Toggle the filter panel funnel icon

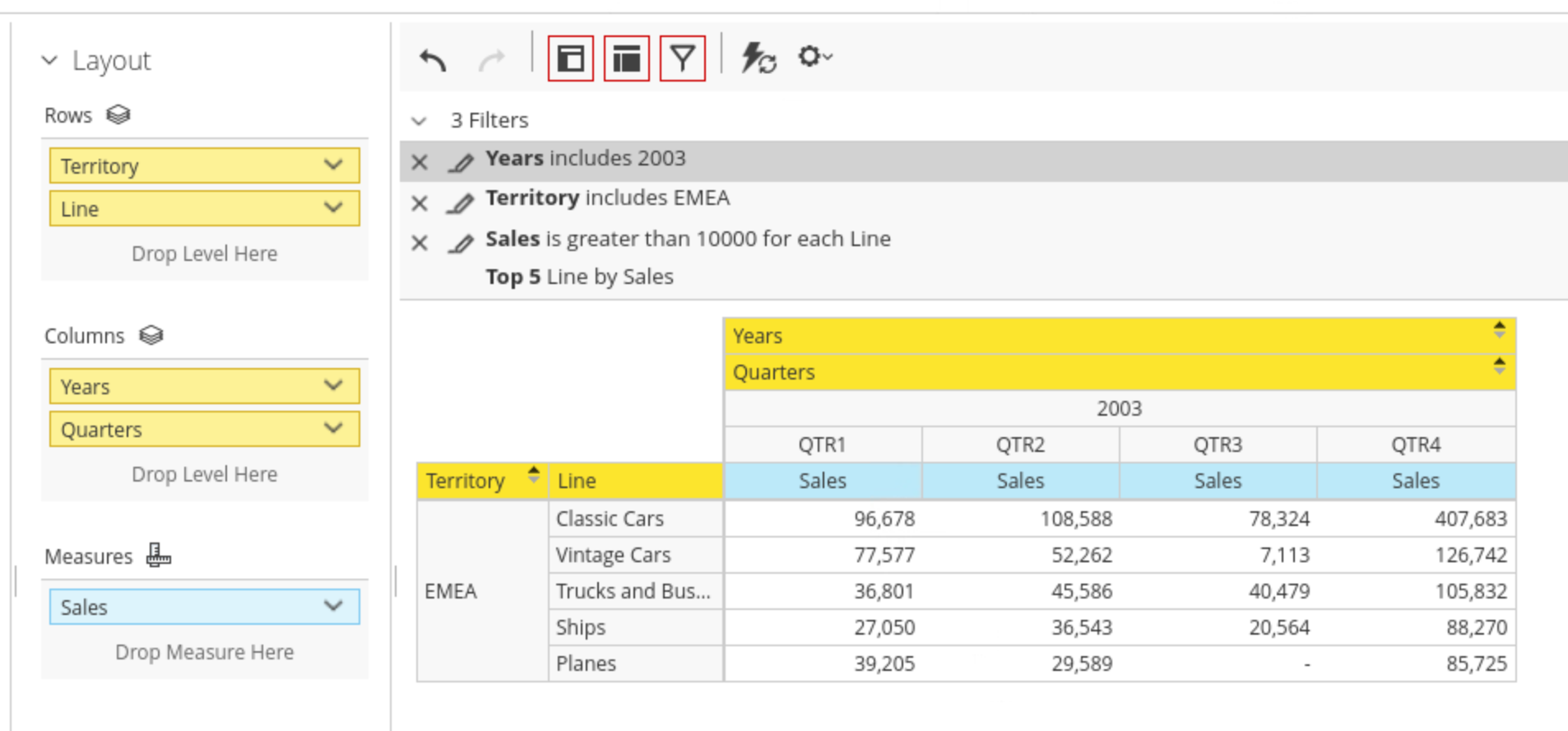point(683,58)
